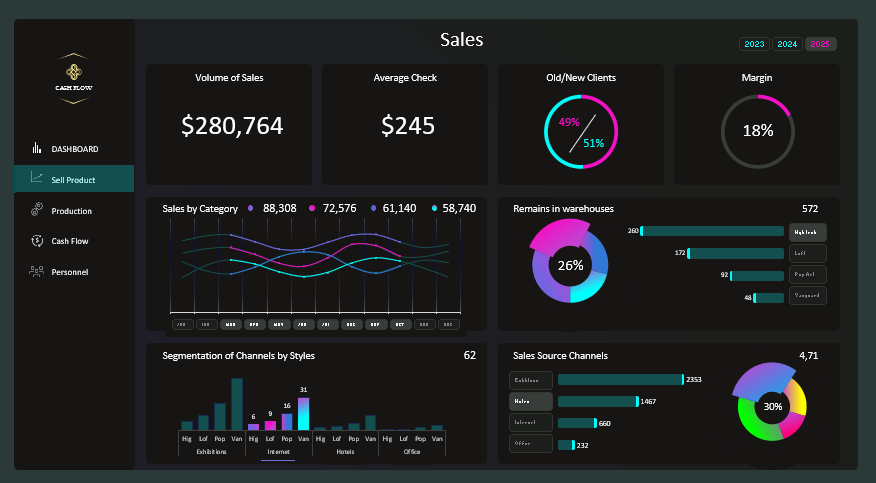Click the Production gears icon

pyautogui.click(x=36, y=210)
